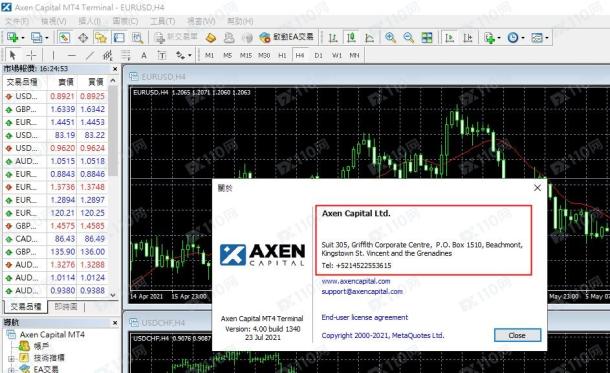Screen dimensions: 610x373
Task: Open the View (V) menu
Action: (54, 21)
